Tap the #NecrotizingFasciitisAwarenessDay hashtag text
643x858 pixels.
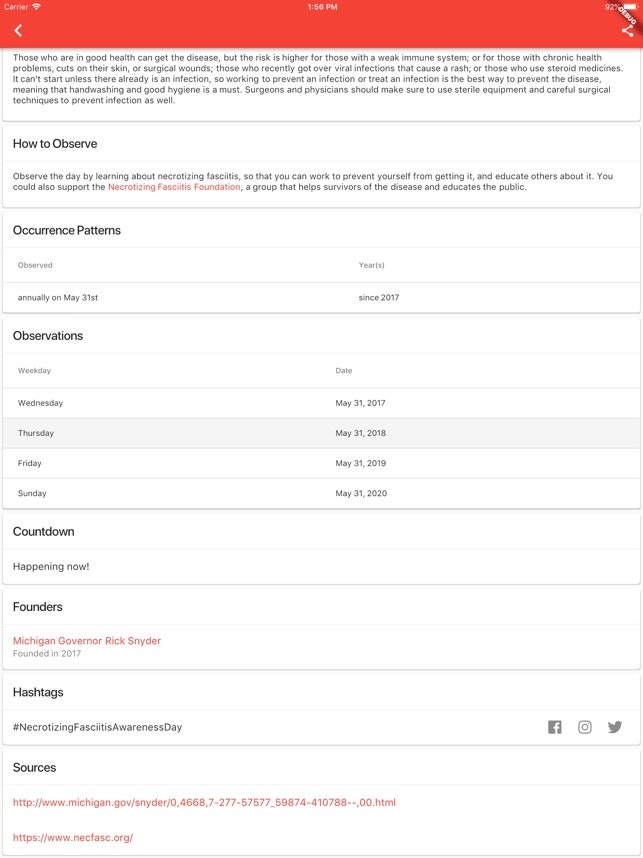pos(97,727)
